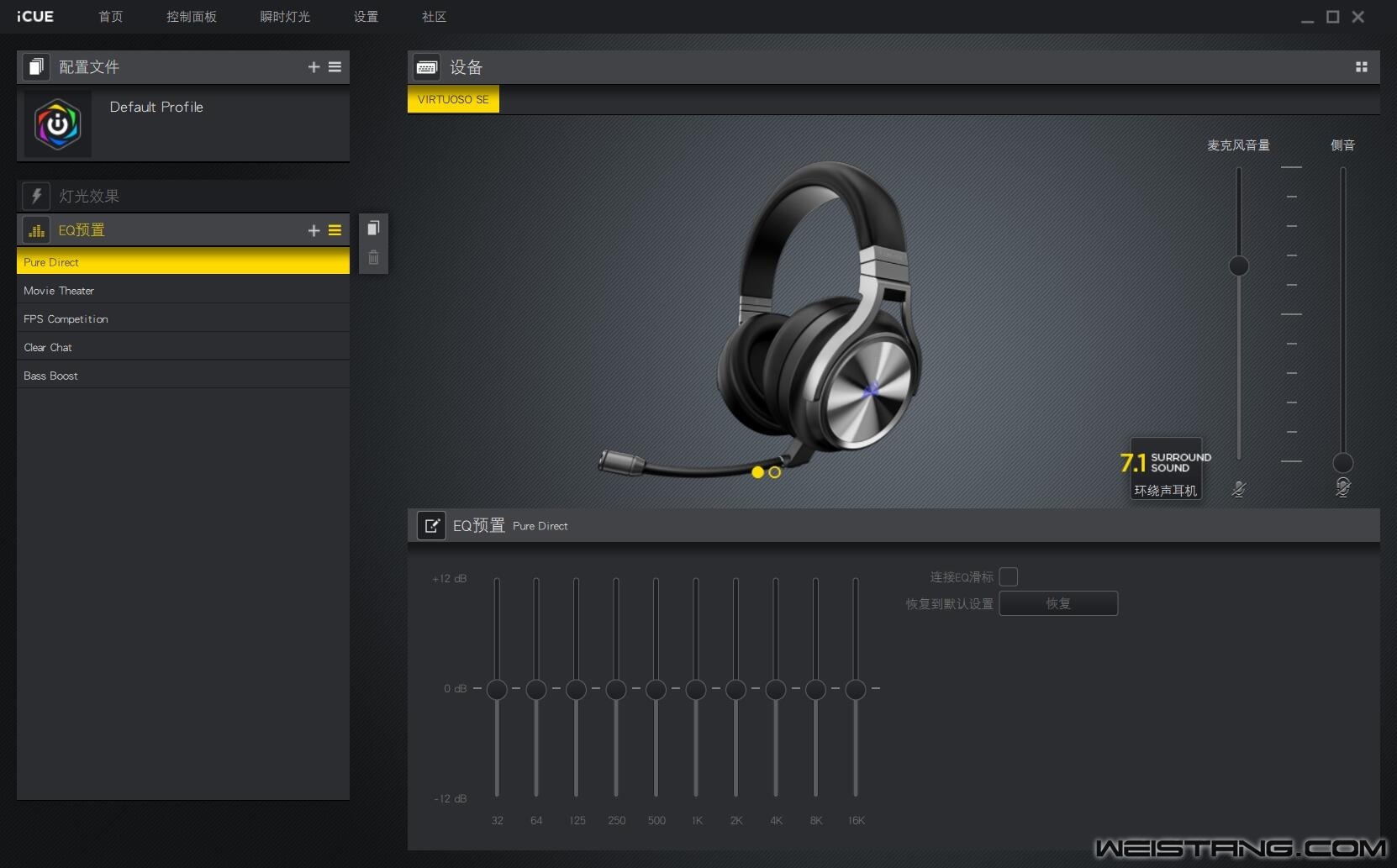Screen dimensions: 1397x868
Task: Click the iCUE logo
Action: tap(35, 17)
